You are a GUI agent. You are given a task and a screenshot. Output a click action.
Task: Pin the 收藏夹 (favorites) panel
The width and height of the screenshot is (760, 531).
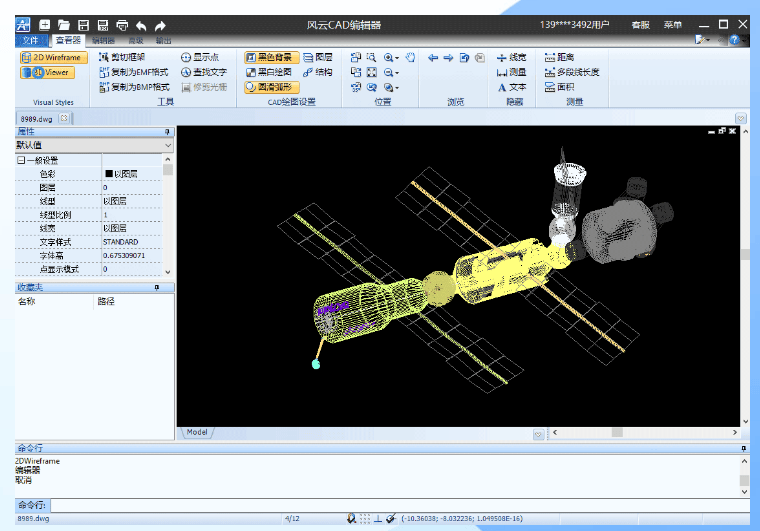tap(156, 287)
